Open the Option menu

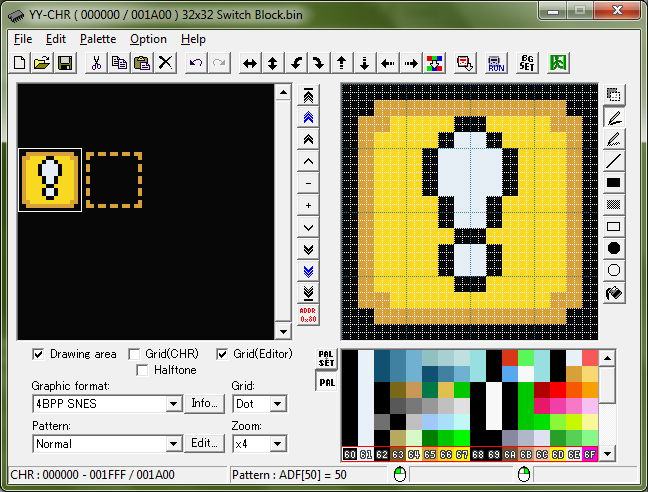click(148, 39)
